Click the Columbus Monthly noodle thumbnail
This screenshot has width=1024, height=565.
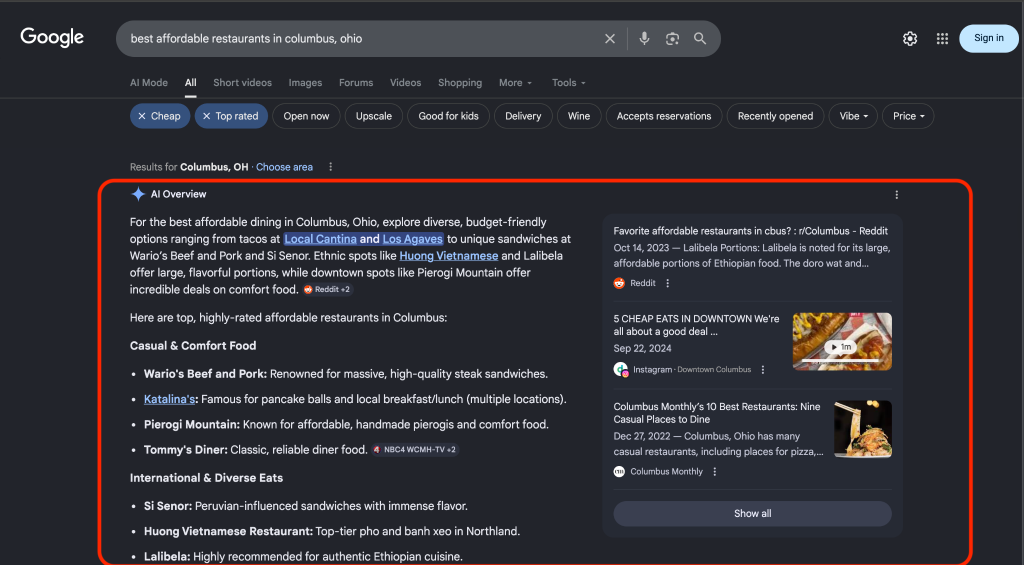click(863, 429)
